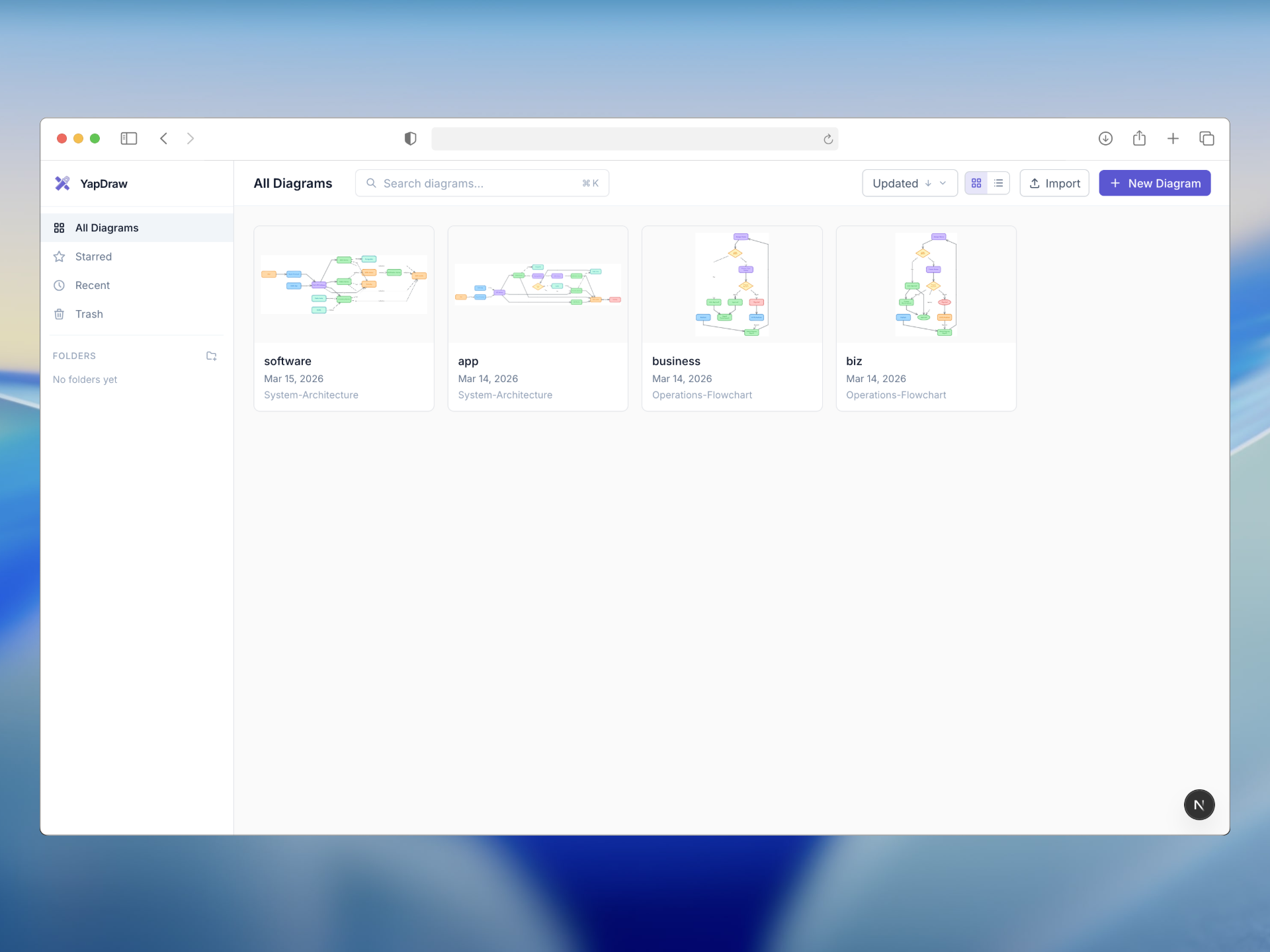The image size is (1270, 952).
Task: Click the N avatar badge in the corner
Action: [x=1199, y=805]
